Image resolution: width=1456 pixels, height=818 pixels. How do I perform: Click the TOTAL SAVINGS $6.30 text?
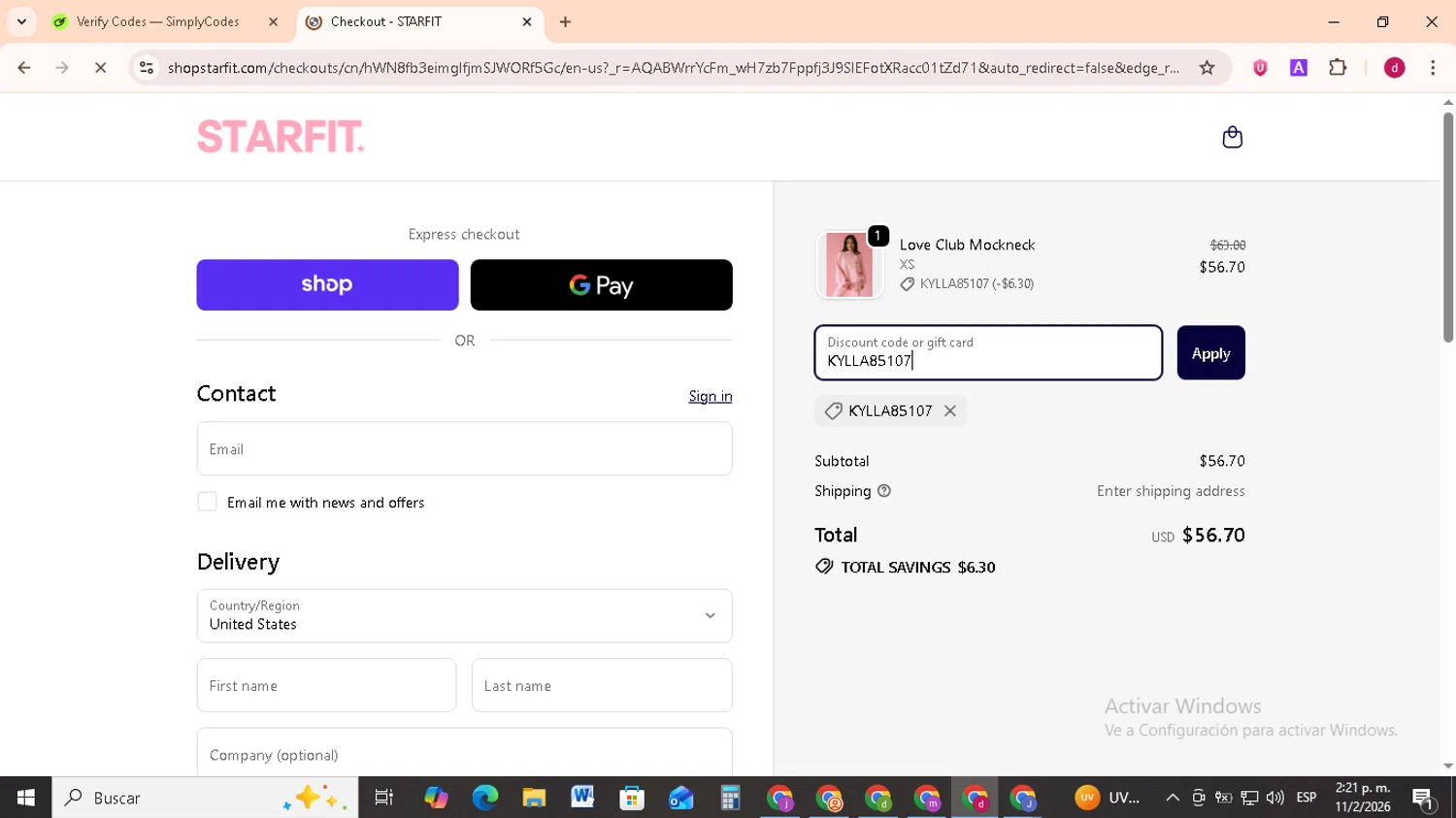point(917,568)
